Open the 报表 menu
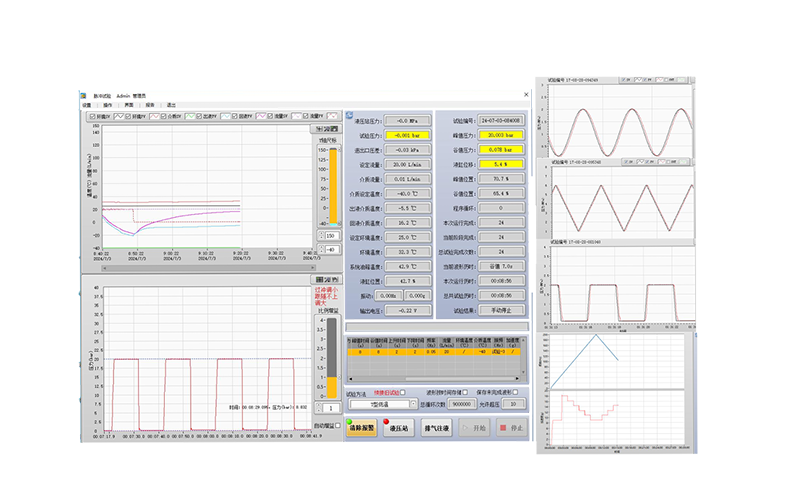800x484 pixels. (150, 104)
